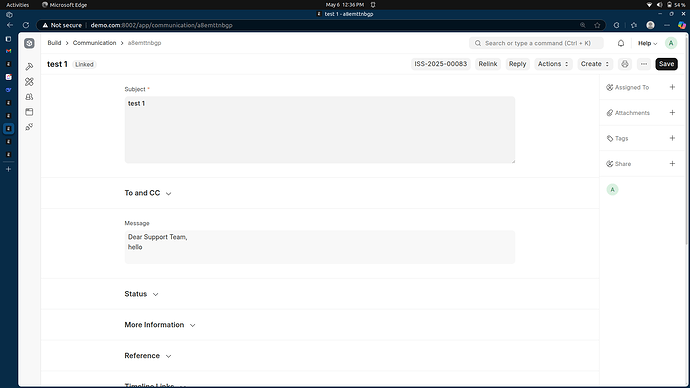690x388 pixels.
Task: Open Edge Favorites toolbar icon
Action: [634, 25]
